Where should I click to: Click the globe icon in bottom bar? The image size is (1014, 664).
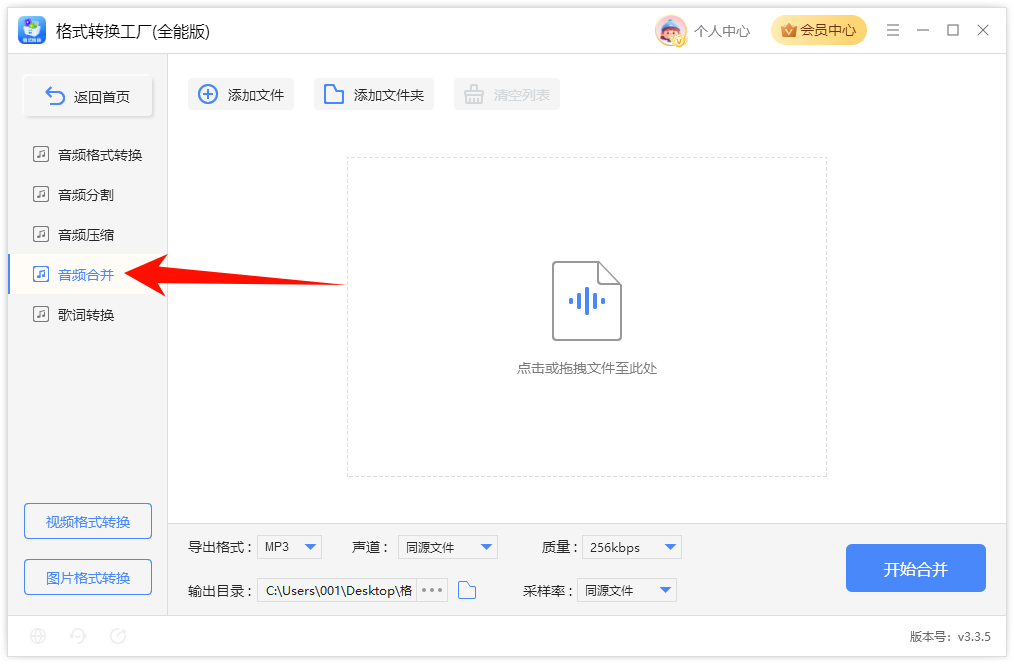[38, 636]
